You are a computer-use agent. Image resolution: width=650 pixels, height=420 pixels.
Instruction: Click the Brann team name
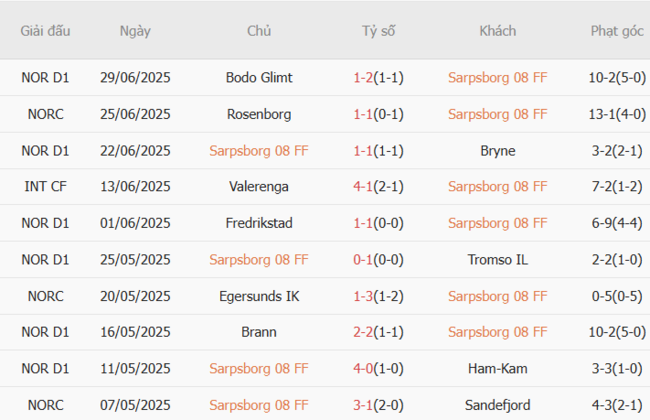259,332
